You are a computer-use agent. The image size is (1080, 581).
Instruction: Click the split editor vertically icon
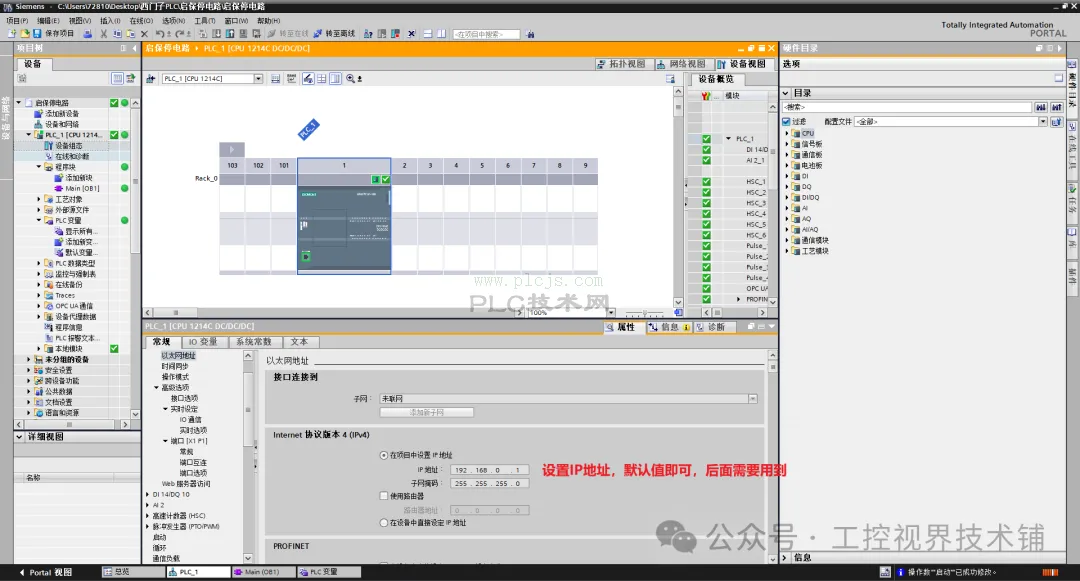(442, 33)
